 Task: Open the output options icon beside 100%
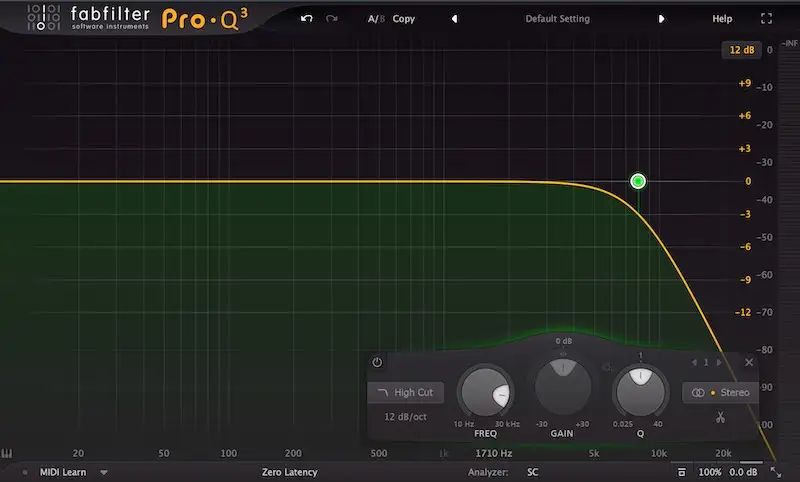click(x=681, y=472)
